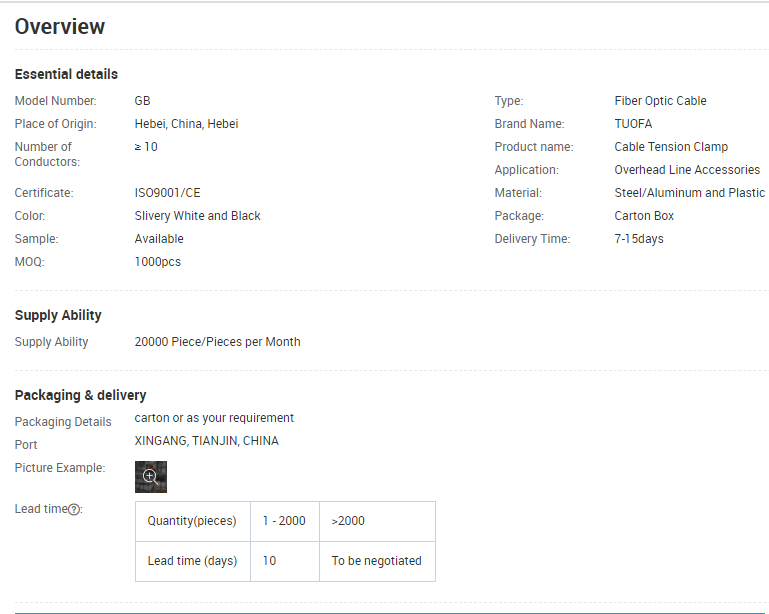769x614 pixels.
Task: Click the Essential details heading
Action: pyautogui.click(x=66, y=74)
